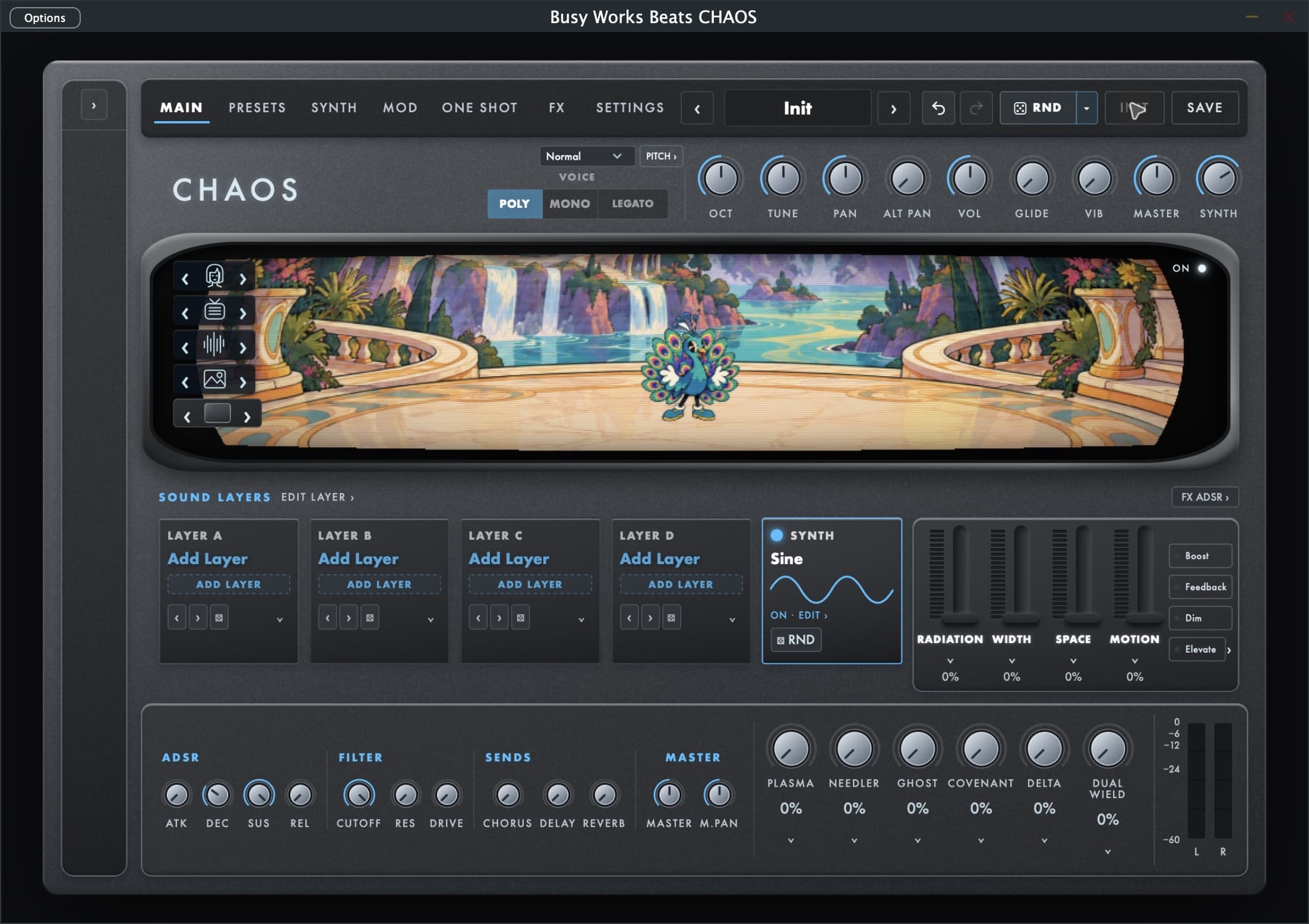
Task: Expand the Layer B dropdown chevron
Action: point(431,619)
